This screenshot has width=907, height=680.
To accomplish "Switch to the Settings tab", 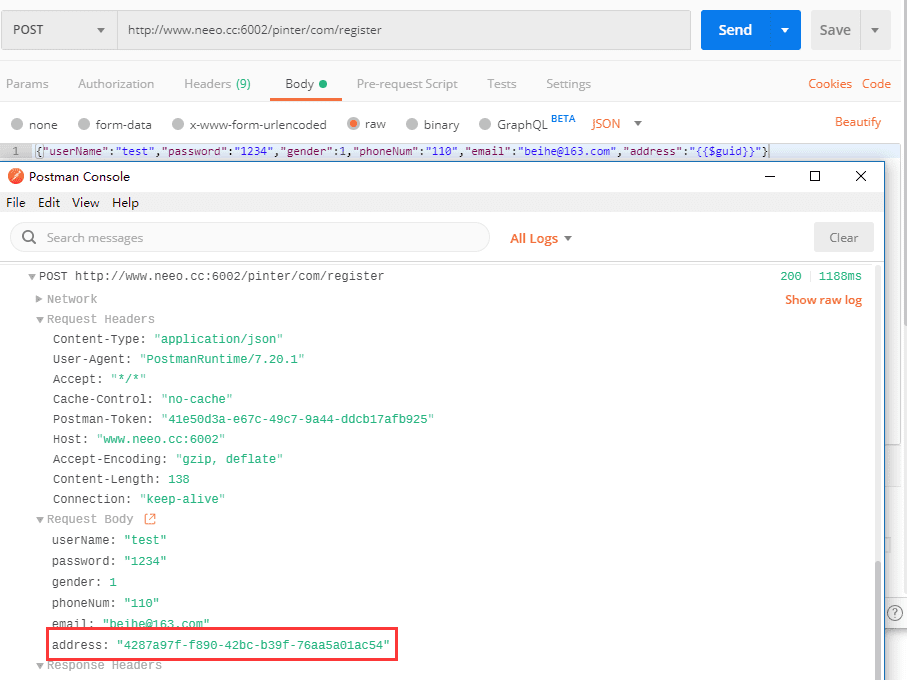I will click(569, 84).
